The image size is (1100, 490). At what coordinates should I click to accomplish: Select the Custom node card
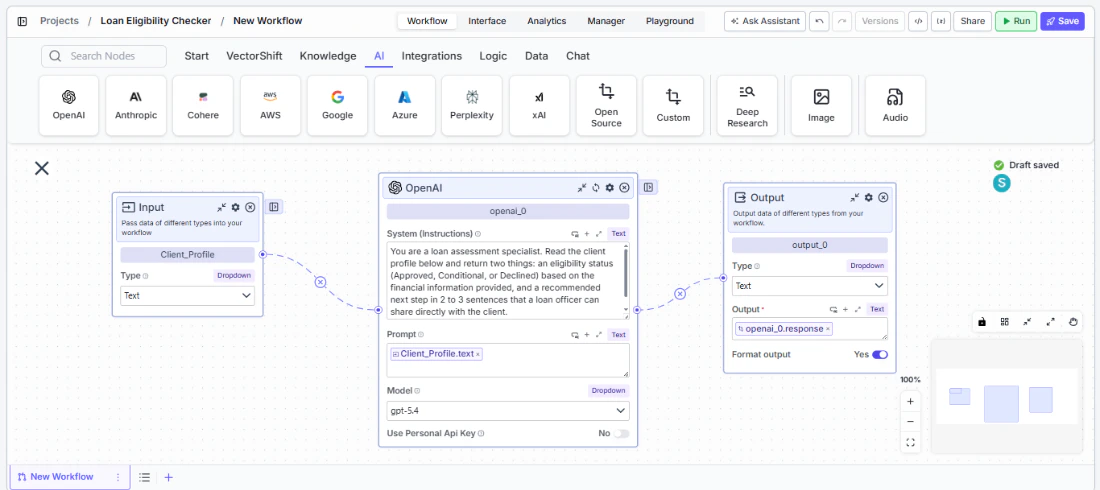673,105
